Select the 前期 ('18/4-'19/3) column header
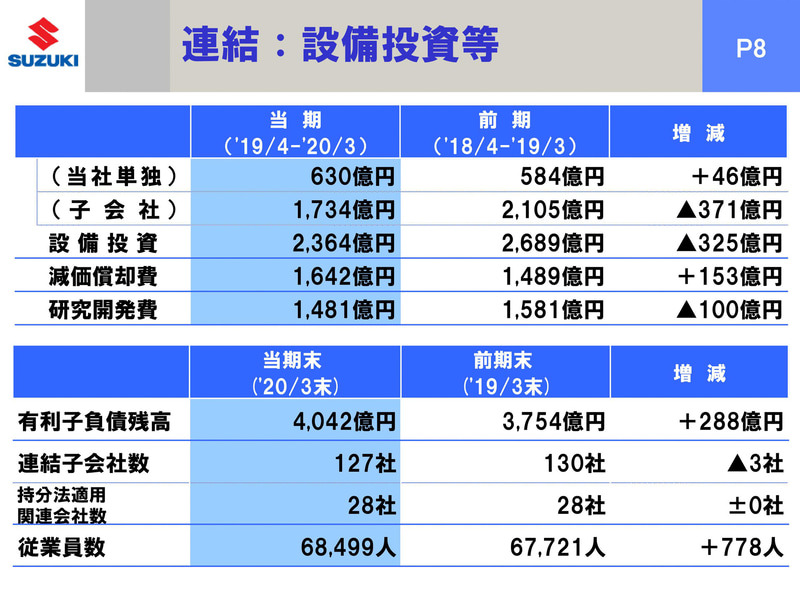 pos(502,127)
